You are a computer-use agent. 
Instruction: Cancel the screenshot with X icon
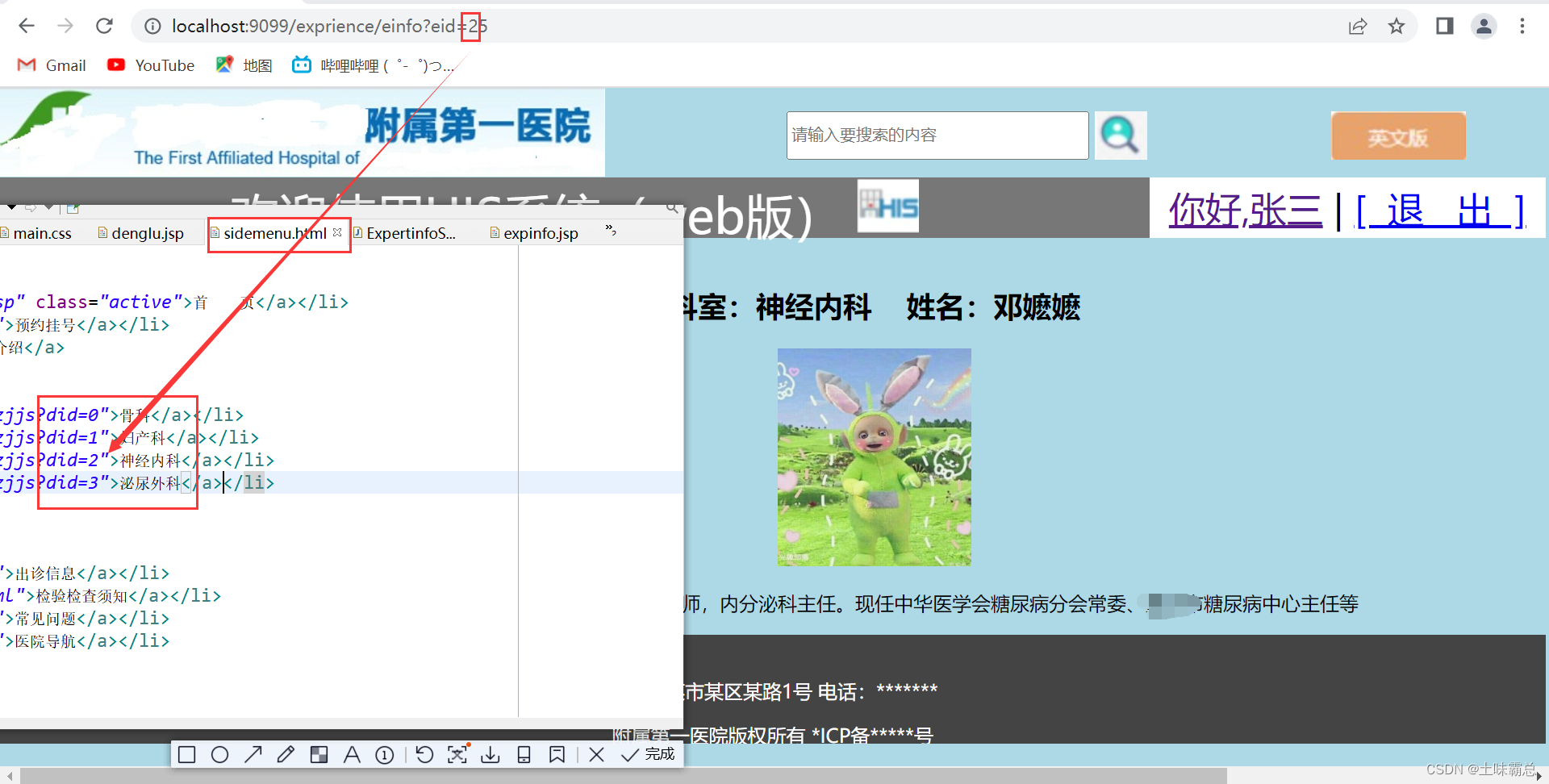tap(597, 755)
